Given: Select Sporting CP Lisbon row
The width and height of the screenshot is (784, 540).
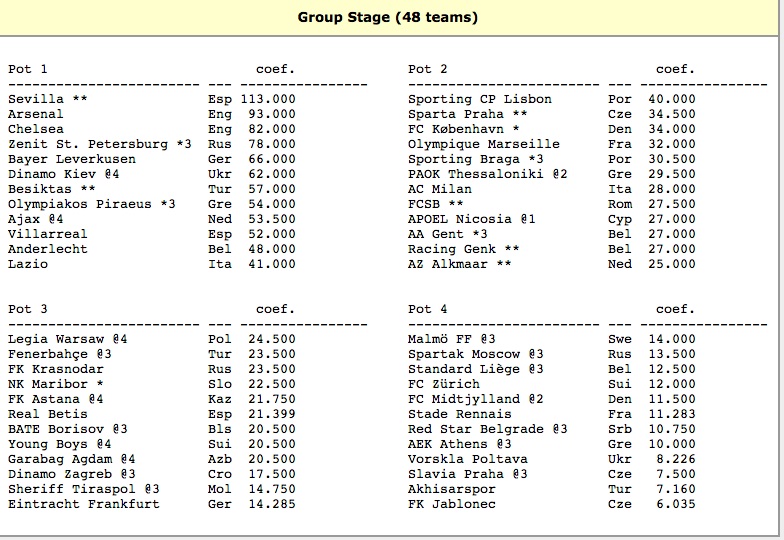Looking at the screenshot, I should pyautogui.click(x=480, y=99).
